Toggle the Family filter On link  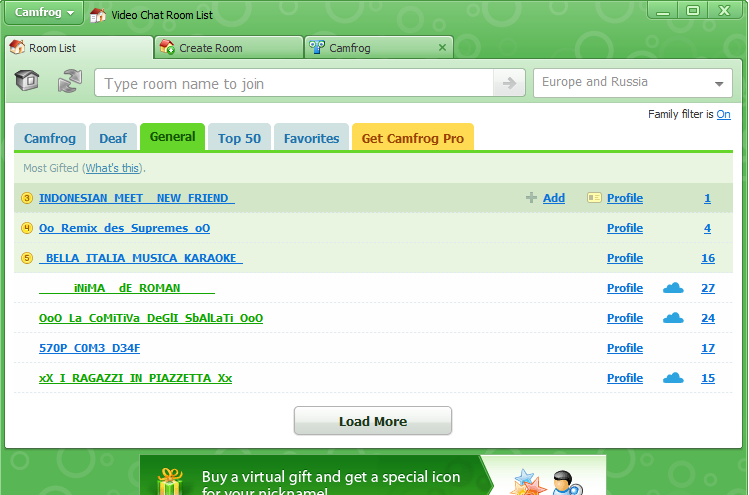click(723, 114)
